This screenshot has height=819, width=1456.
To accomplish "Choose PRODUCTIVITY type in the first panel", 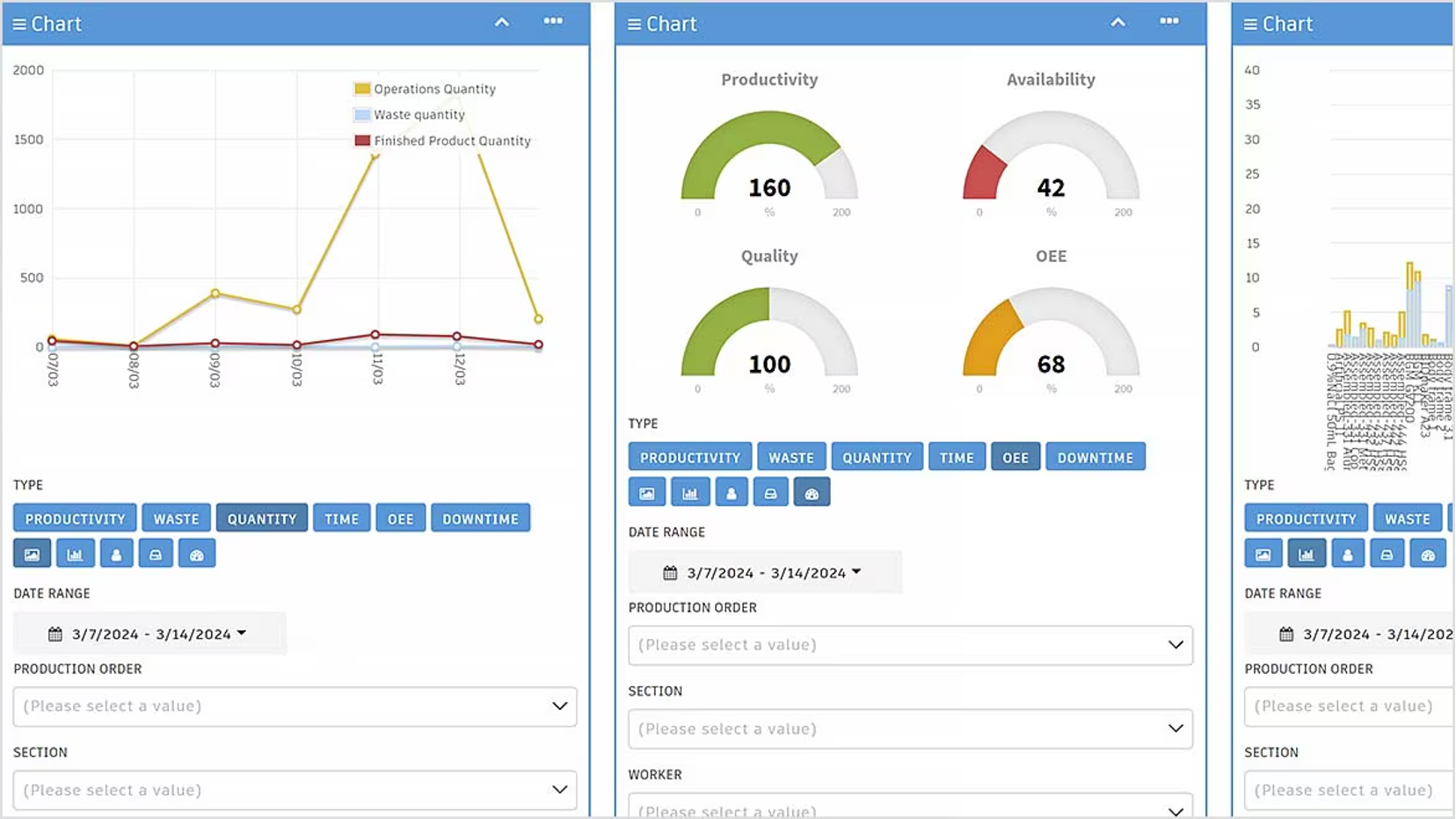I will (x=76, y=518).
